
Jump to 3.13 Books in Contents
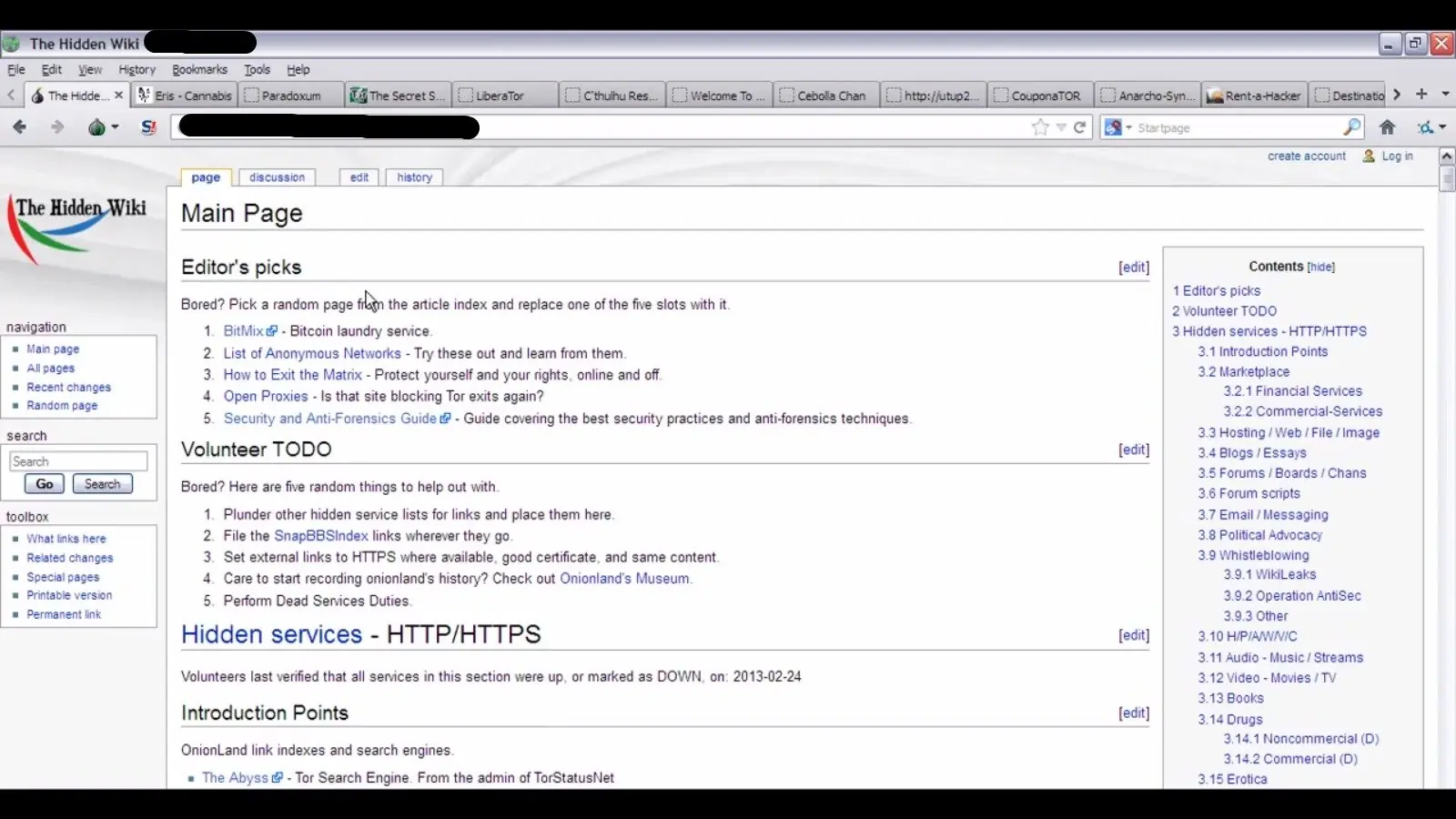[1230, 699]
